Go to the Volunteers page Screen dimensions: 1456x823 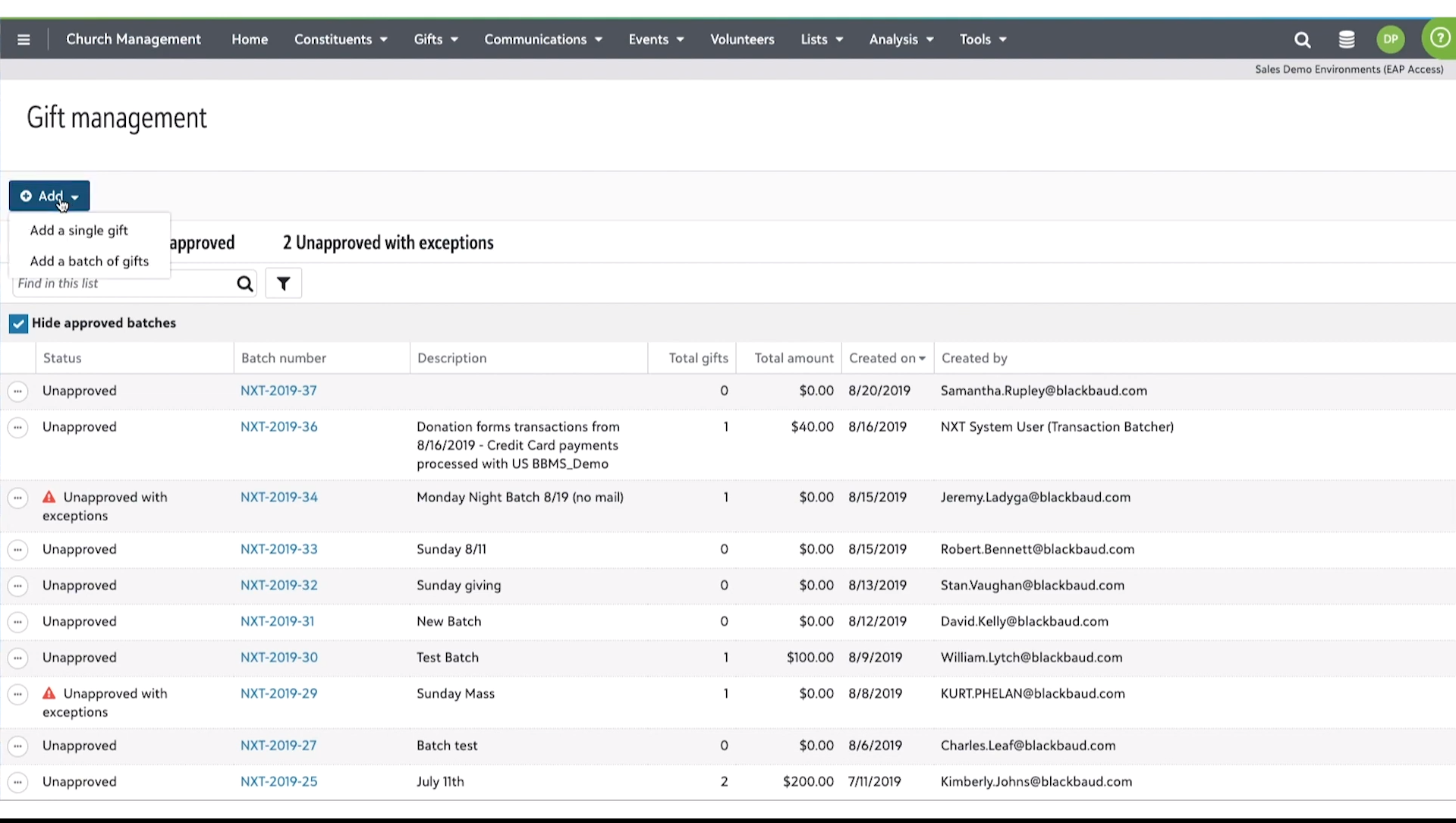point(742,39)
